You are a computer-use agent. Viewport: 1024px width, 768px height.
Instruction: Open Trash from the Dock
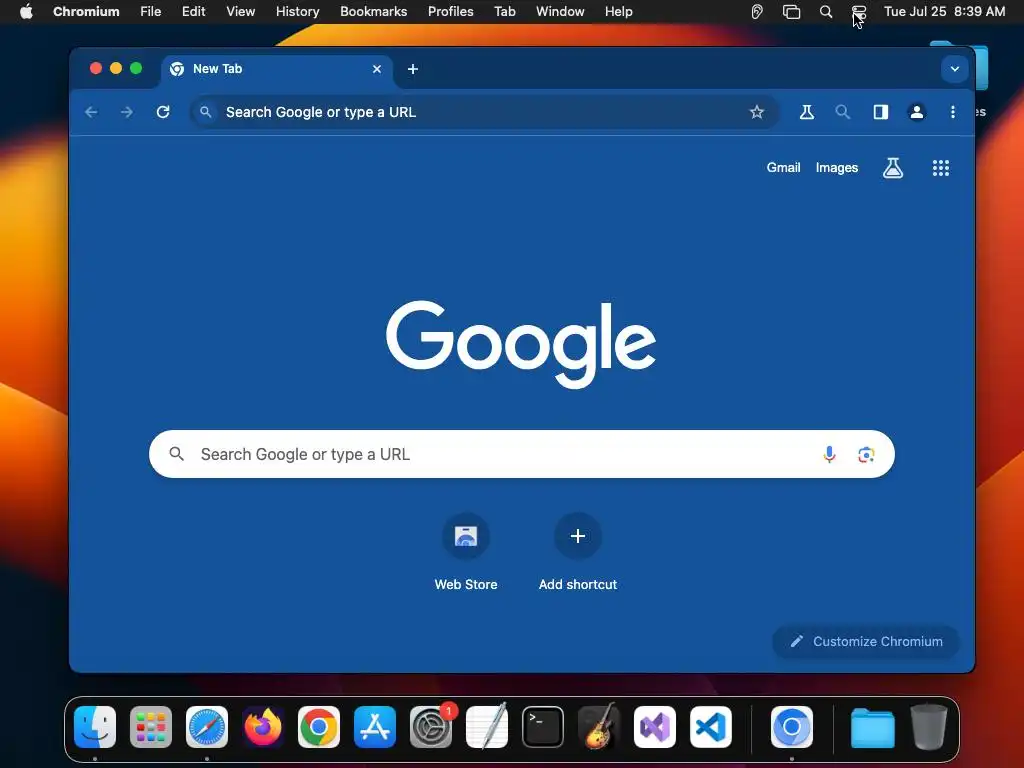point(929,727)
